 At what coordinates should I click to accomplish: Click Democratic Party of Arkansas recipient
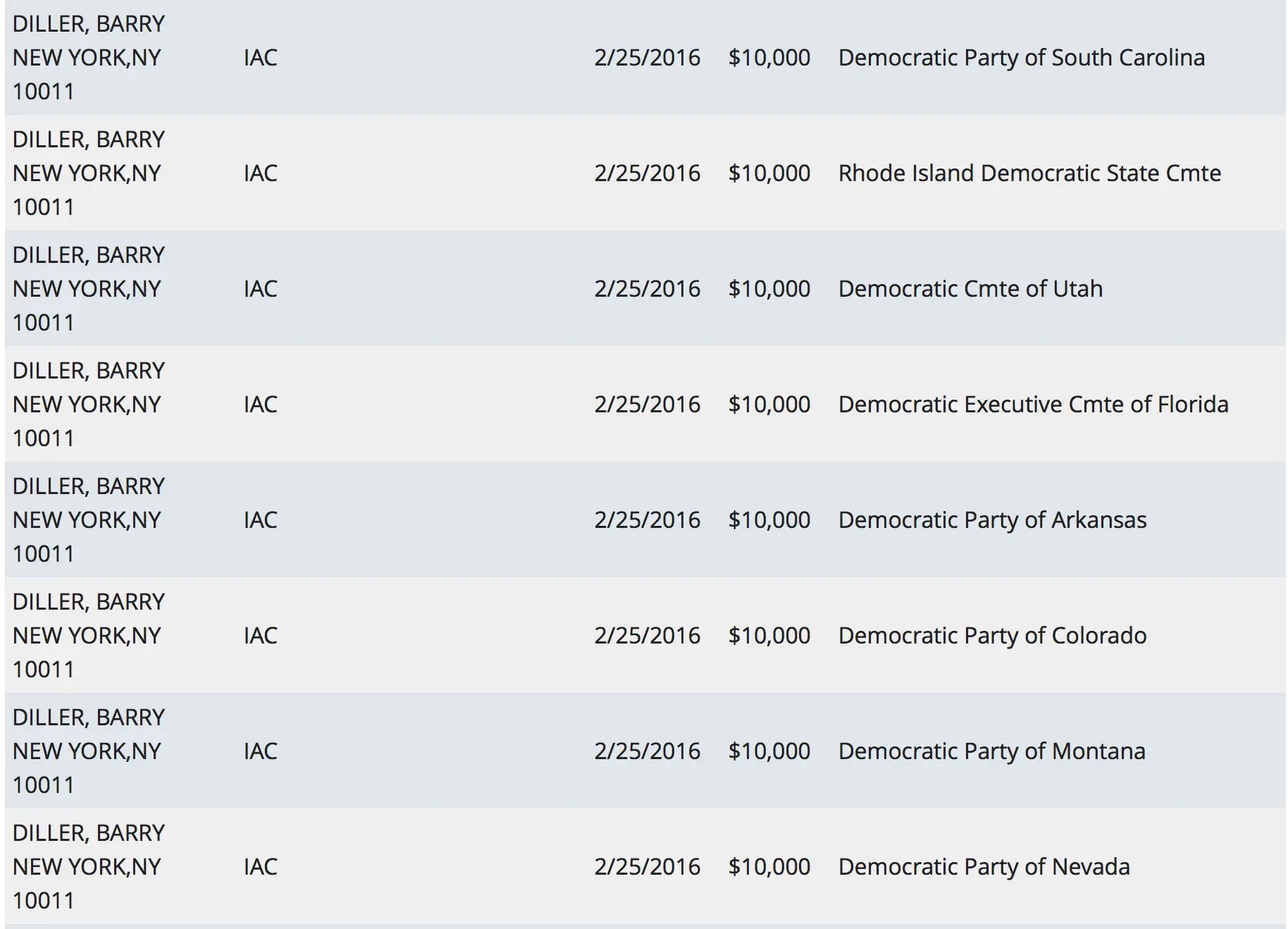(x=992, y=520)
